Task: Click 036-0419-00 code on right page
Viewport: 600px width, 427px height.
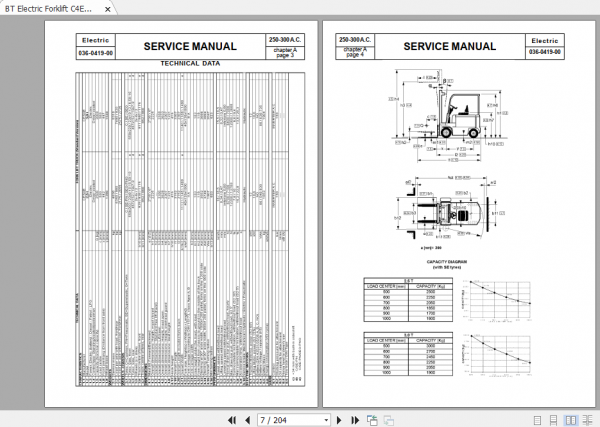Action: [545, 52]
